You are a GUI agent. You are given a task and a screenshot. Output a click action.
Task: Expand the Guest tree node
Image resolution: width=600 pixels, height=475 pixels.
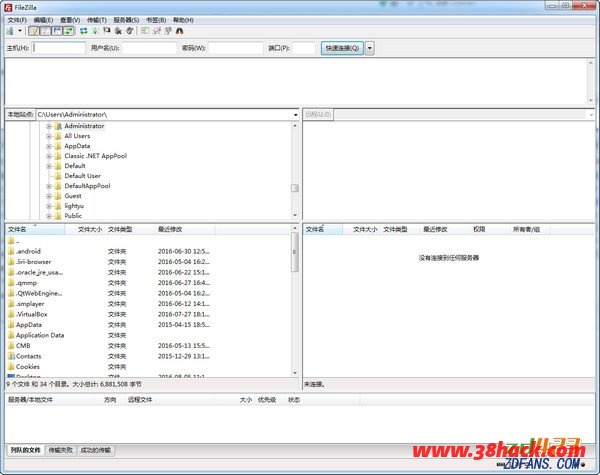click(49, 196)
